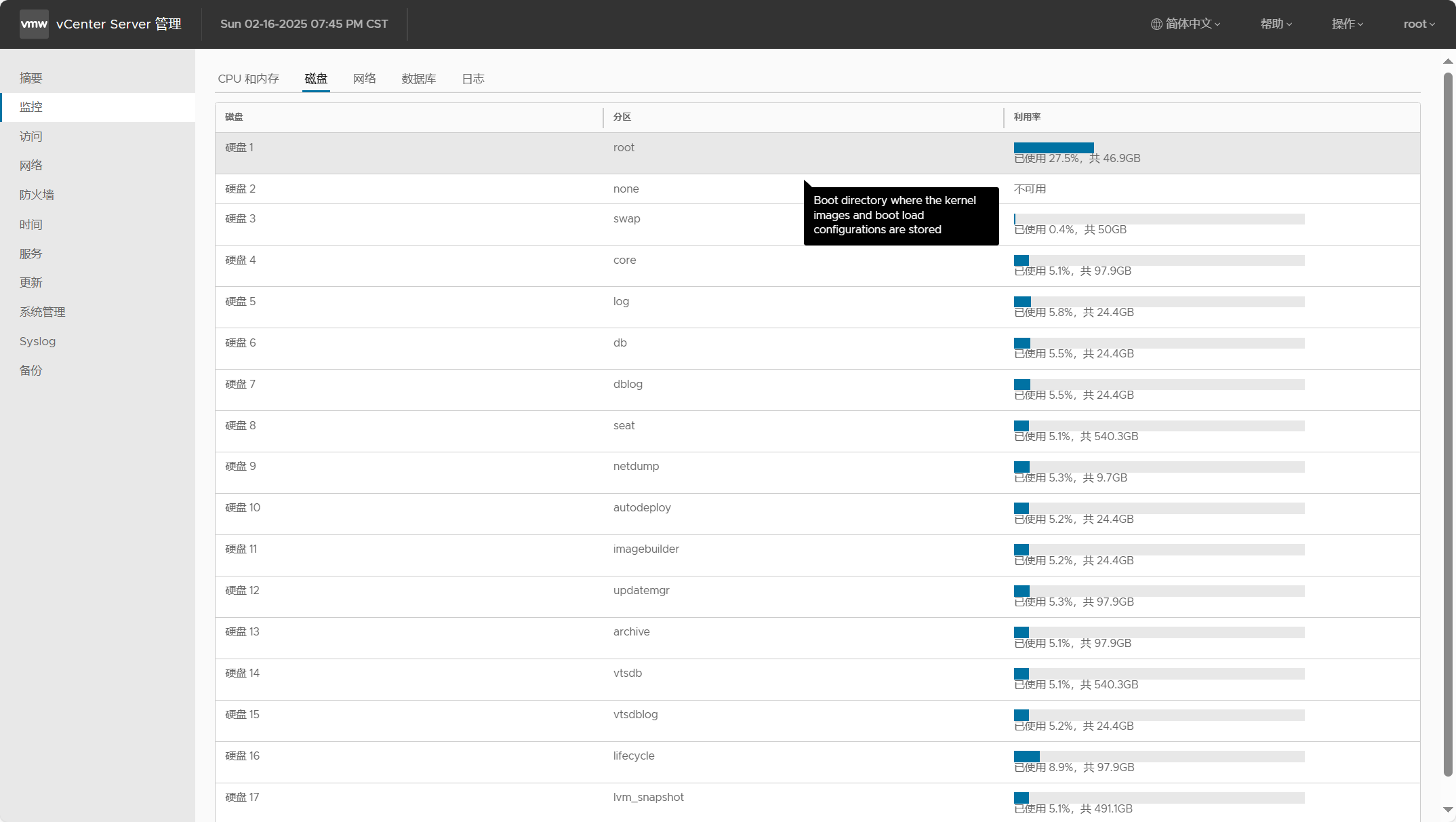Click the vmw logo icon
1456x822 pixels.
[x=34, y=24]
